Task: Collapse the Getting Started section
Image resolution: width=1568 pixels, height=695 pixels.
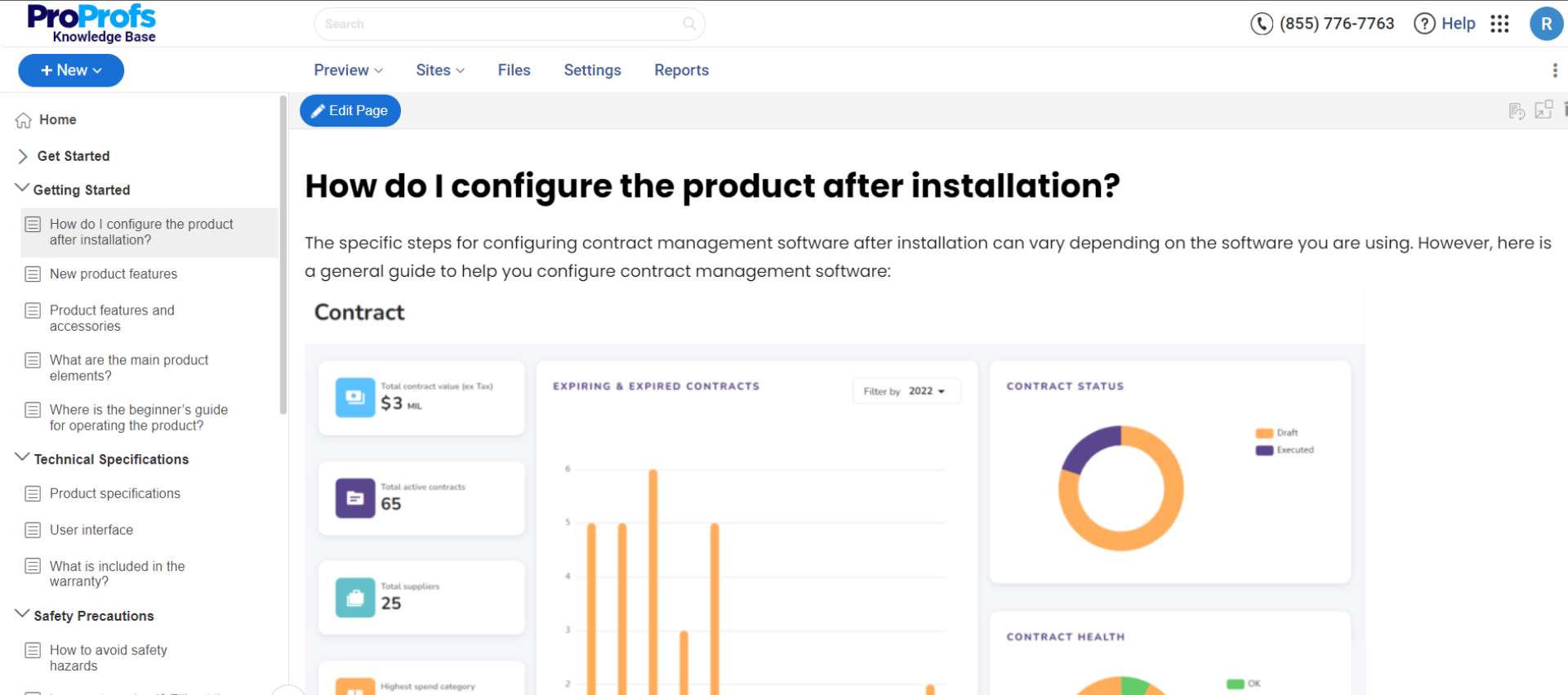Action: pyautogui.click(x=22, y=189)
